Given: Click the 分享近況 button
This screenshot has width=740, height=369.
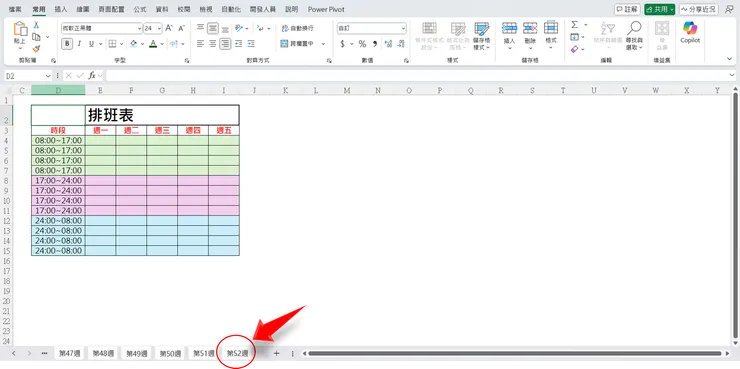Looking at the screenshot, I should [698, 9].
